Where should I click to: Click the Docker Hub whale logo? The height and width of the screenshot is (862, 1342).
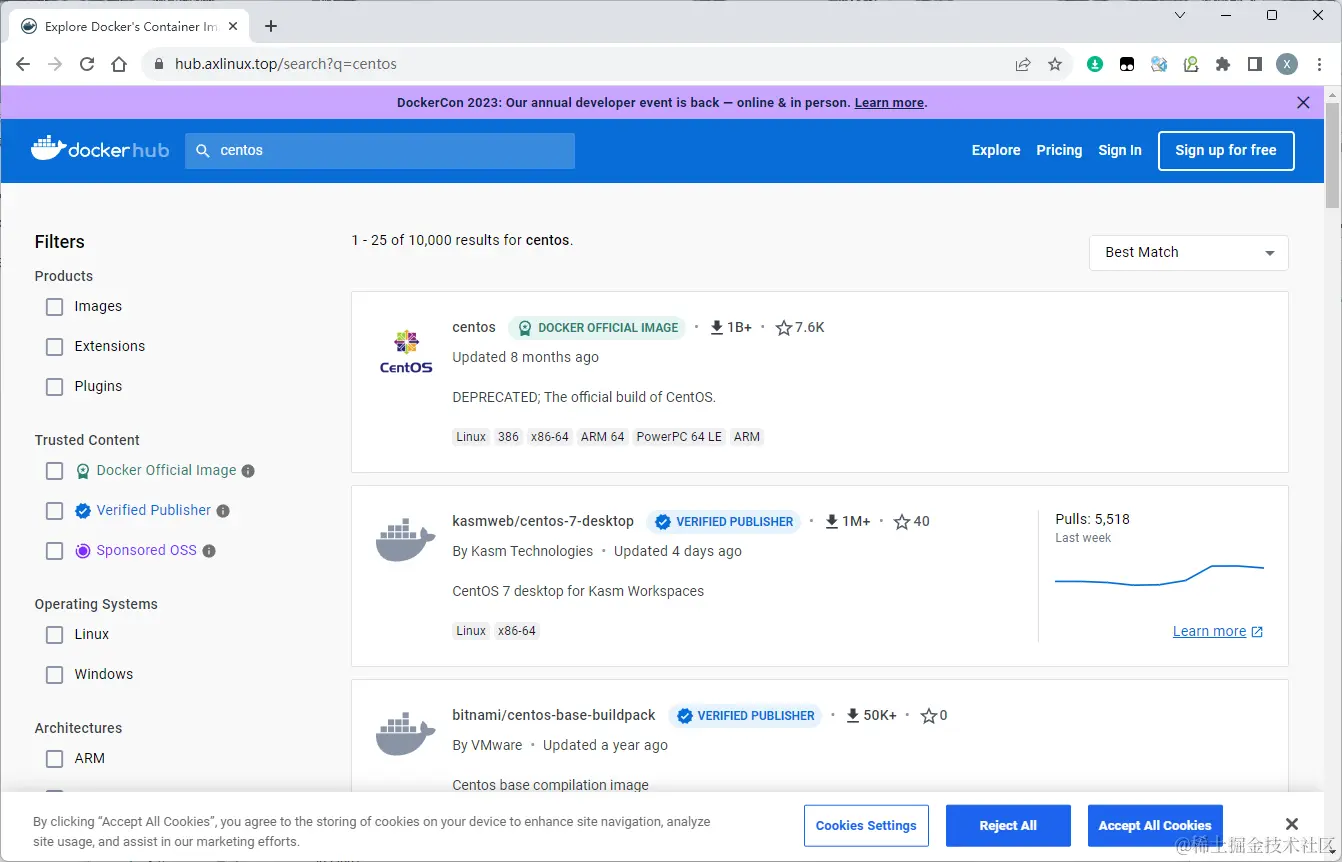[100, 150]
